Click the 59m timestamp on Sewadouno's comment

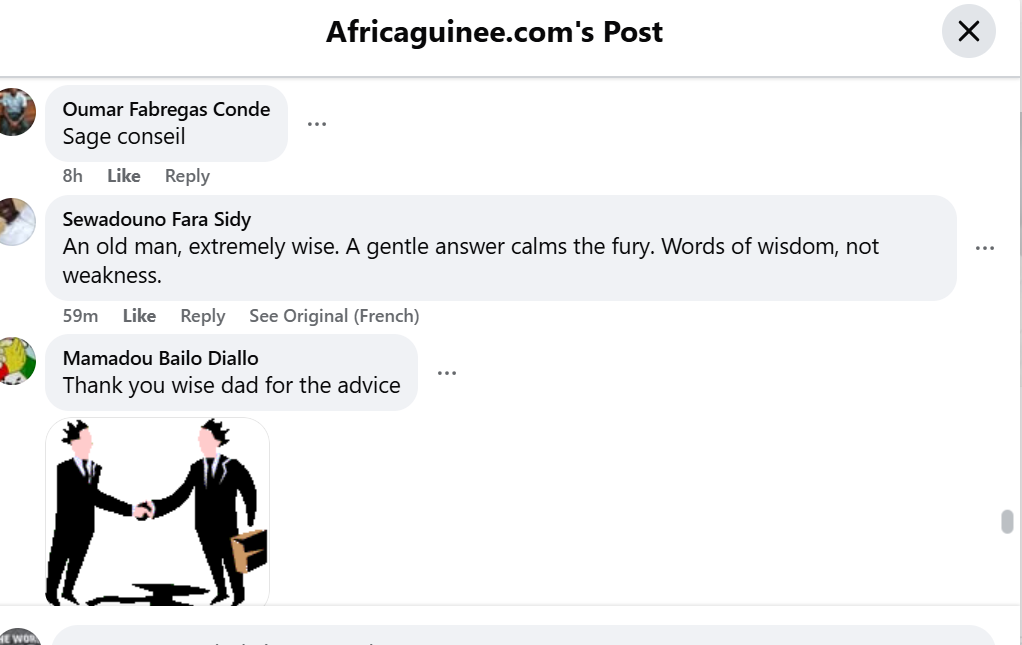point(80,316)
